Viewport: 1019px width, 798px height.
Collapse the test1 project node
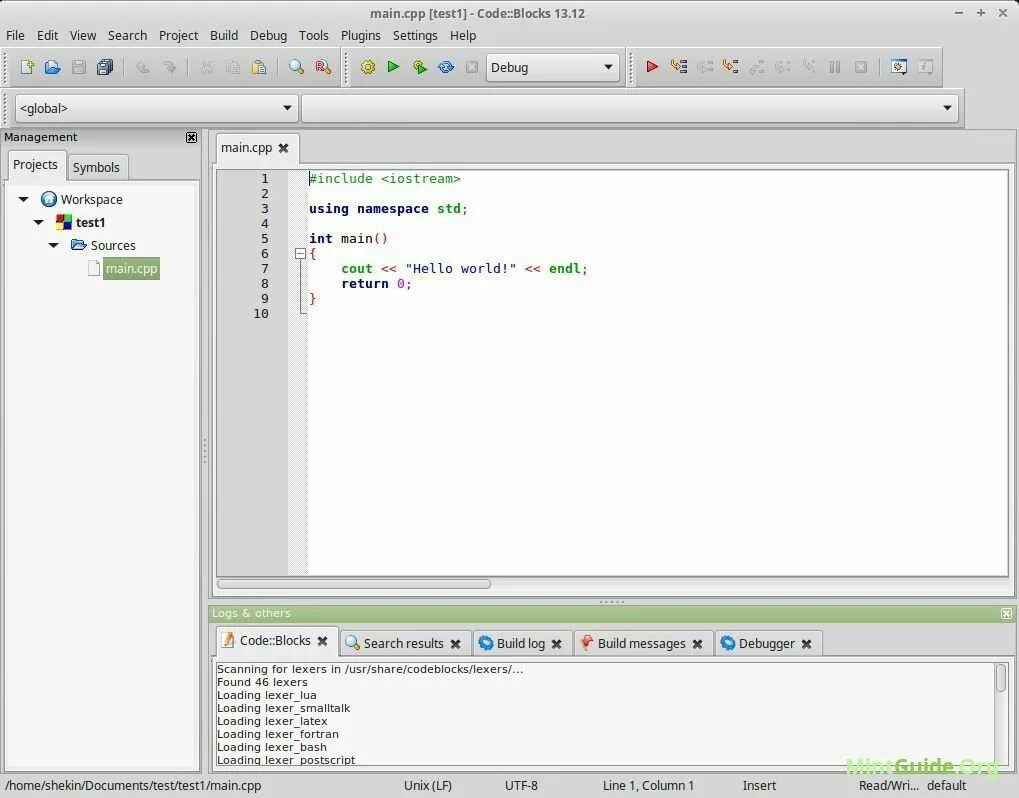point(39,222)
